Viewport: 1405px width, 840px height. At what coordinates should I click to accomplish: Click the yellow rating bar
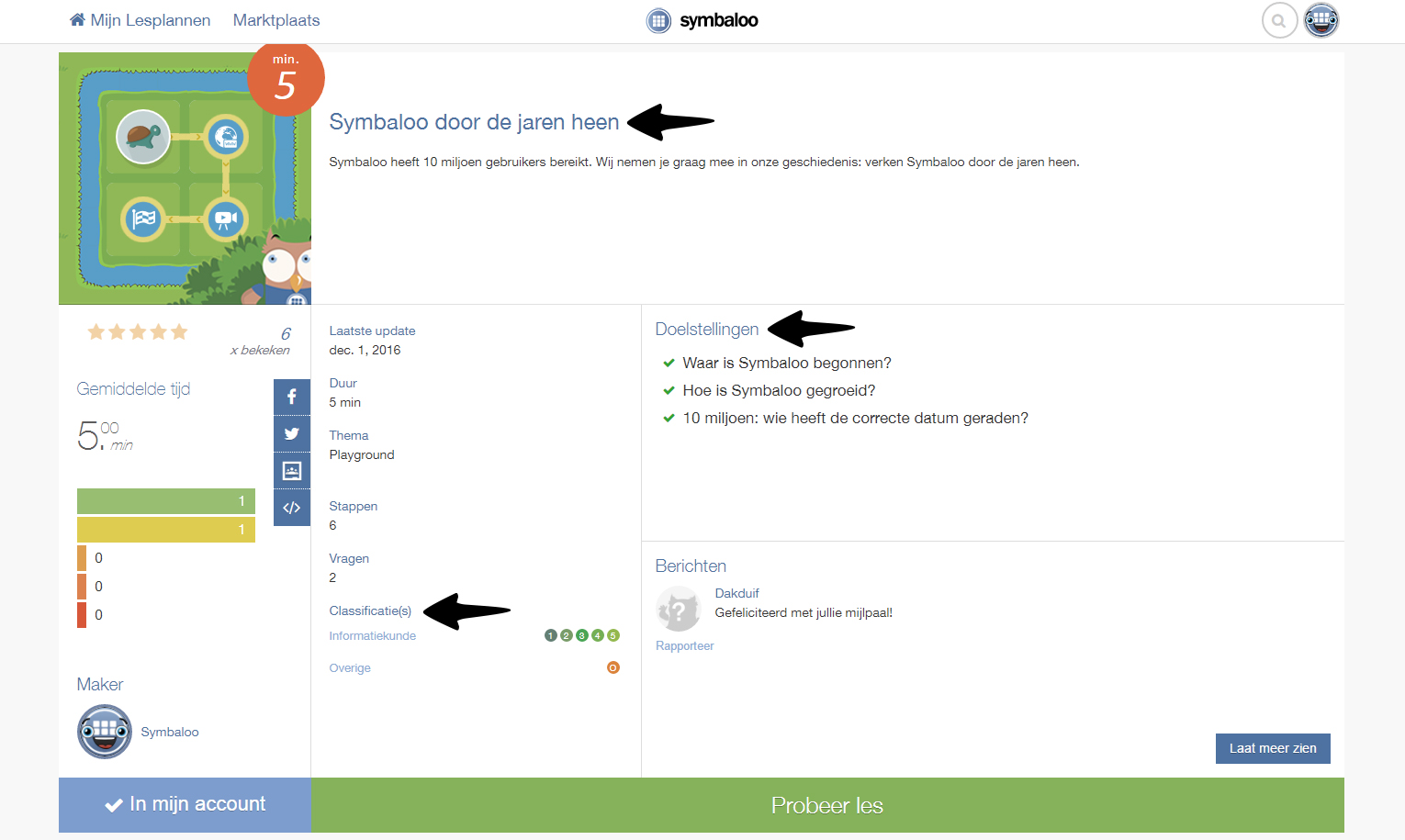[166, 530]
